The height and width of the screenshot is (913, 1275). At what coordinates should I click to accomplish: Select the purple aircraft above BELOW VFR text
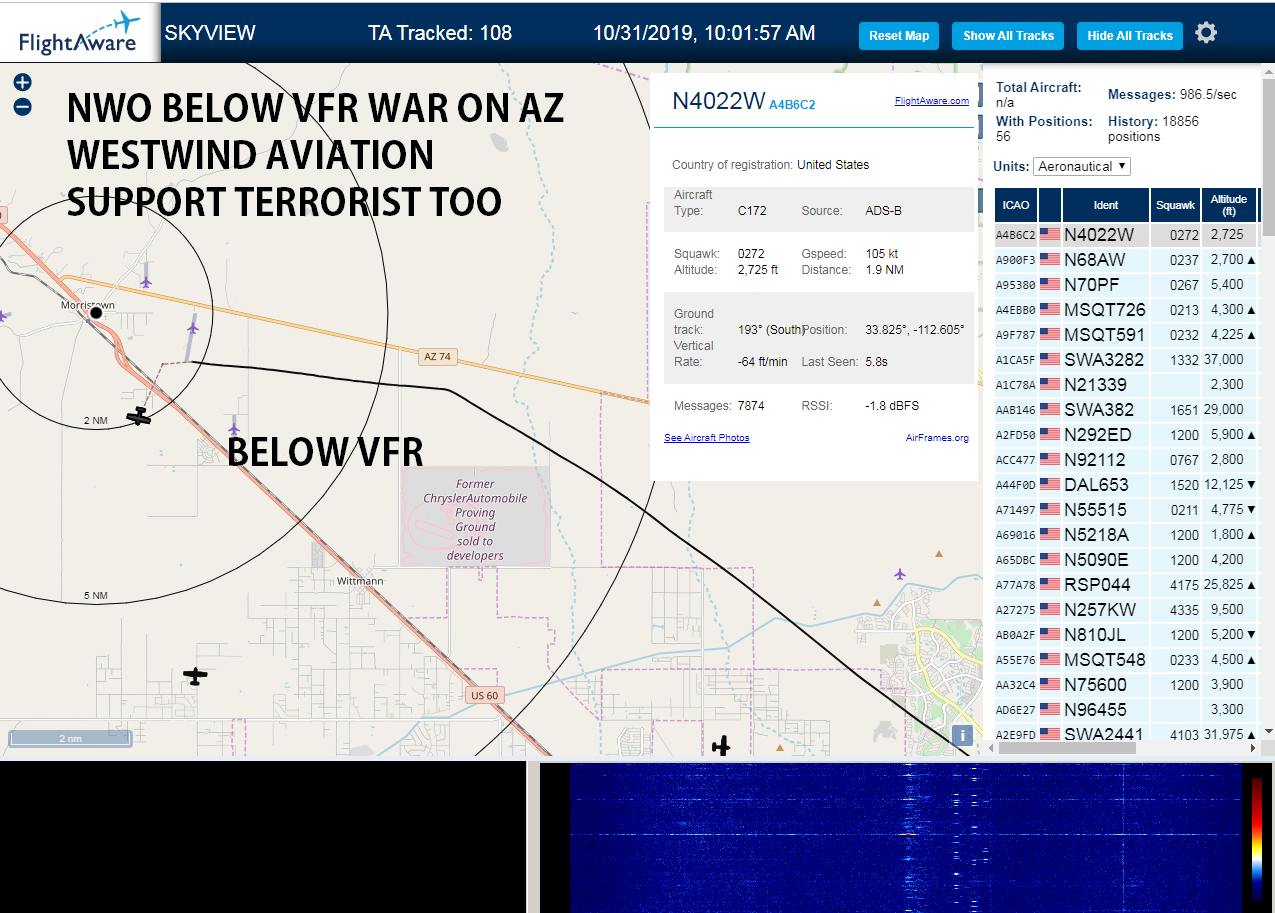coord(233,427)
